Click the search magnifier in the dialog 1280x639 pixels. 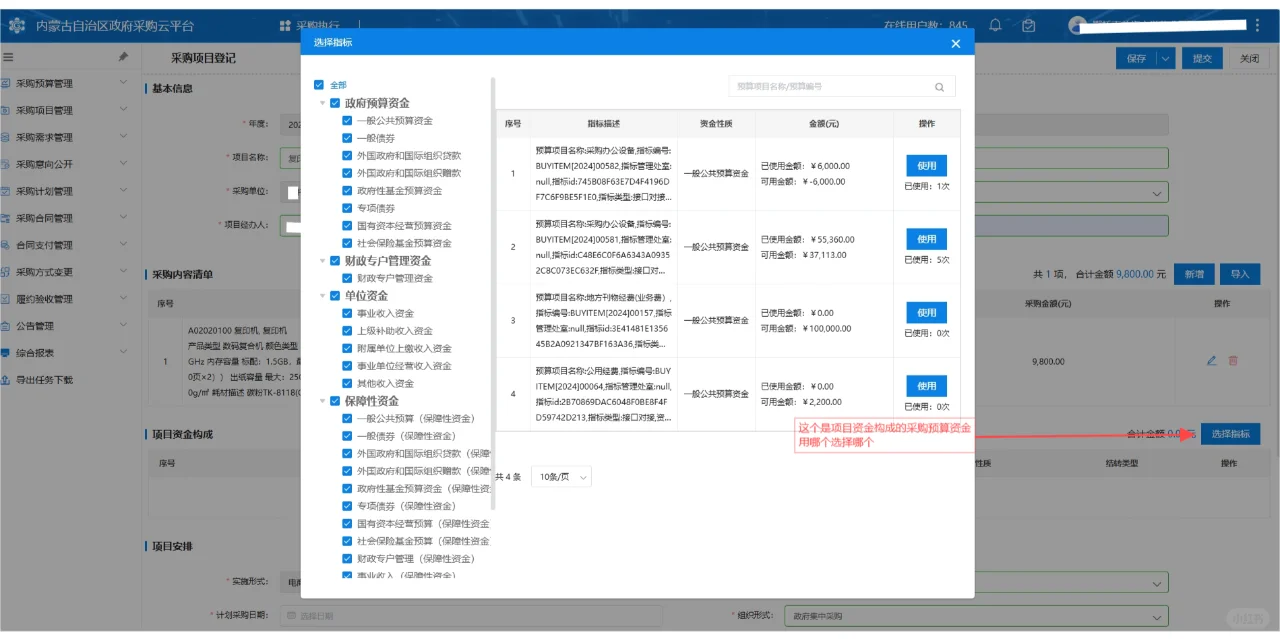[x=939, y=87]
